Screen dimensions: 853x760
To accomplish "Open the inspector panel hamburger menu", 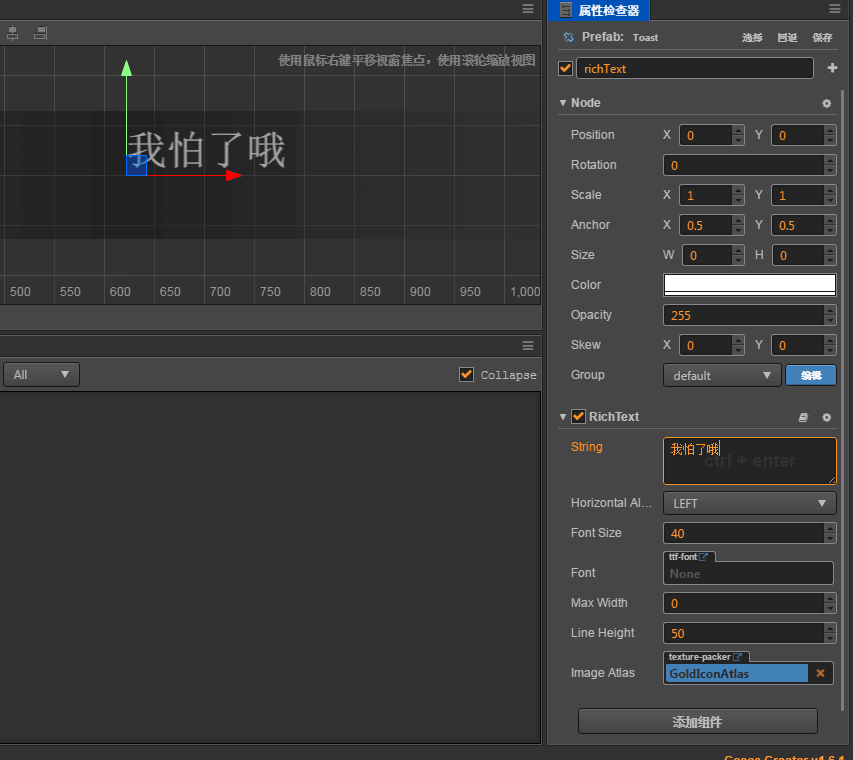I will tap(835, 9).
